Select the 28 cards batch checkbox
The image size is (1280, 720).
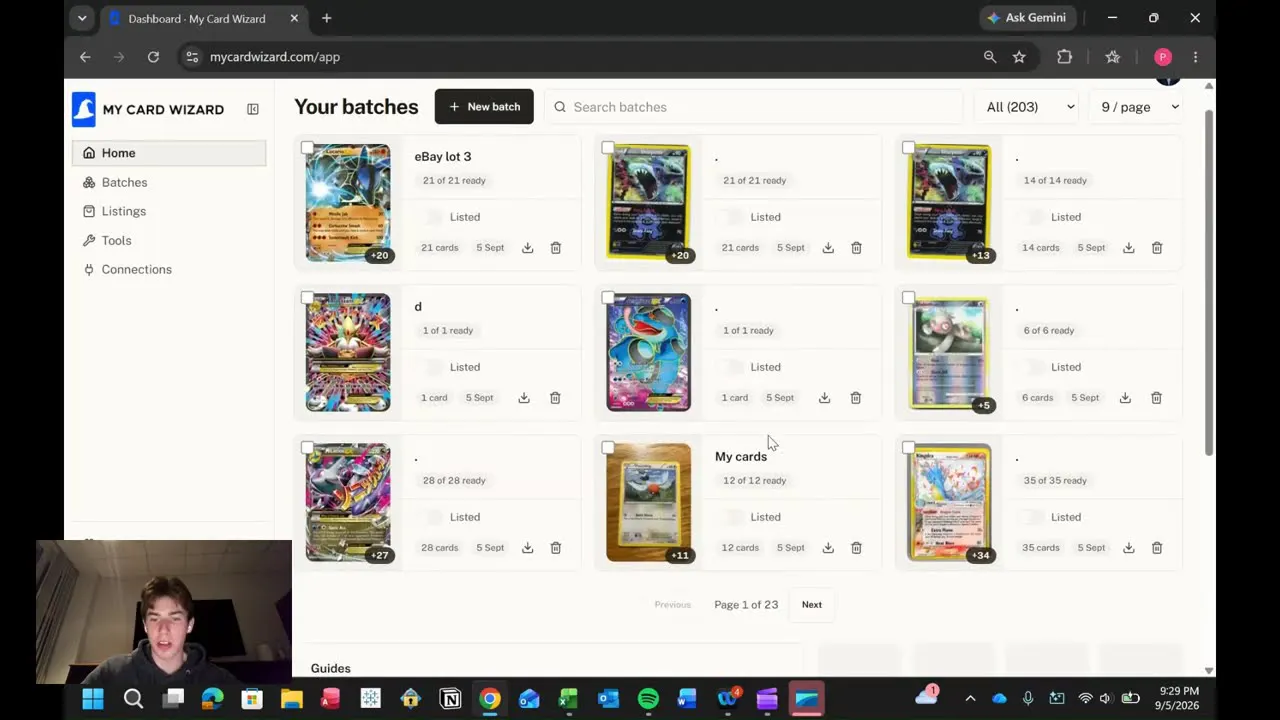(x=307, y=448)
